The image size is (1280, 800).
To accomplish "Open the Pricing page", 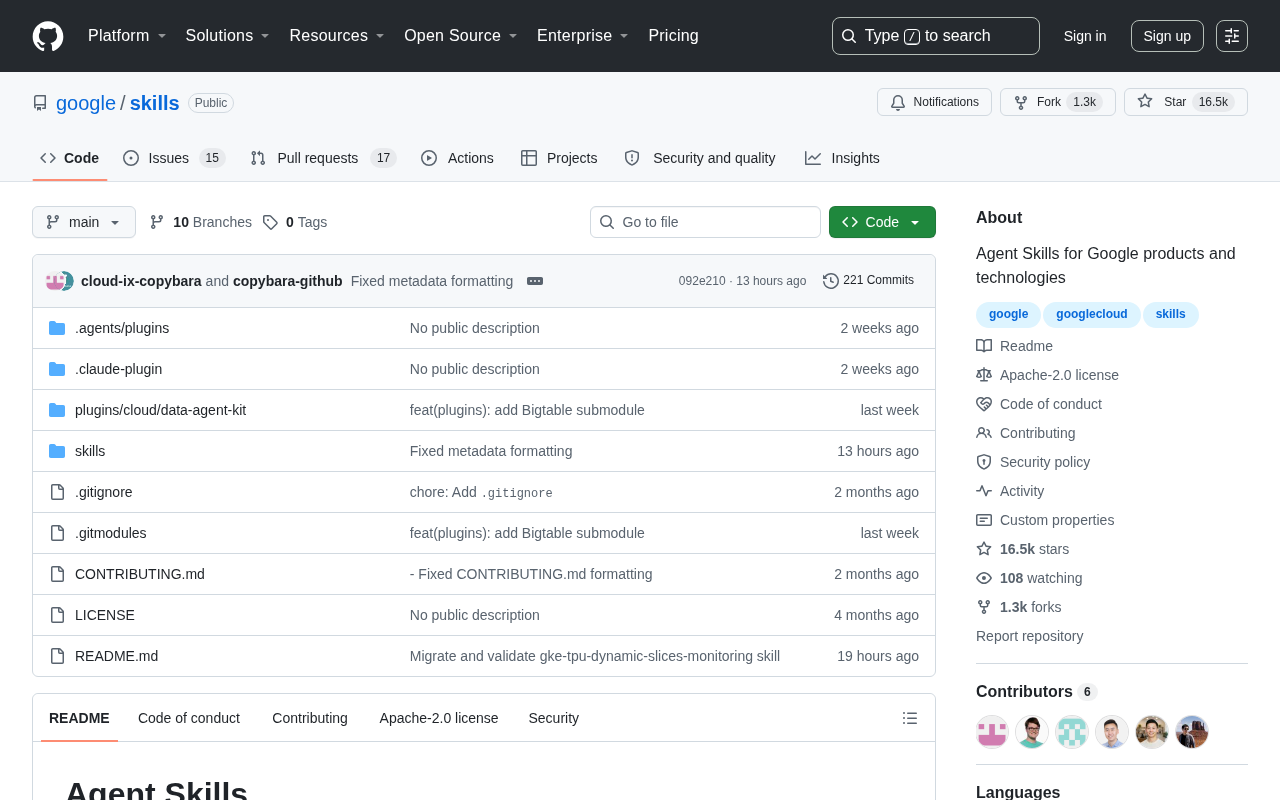I will tap(673, 36).
